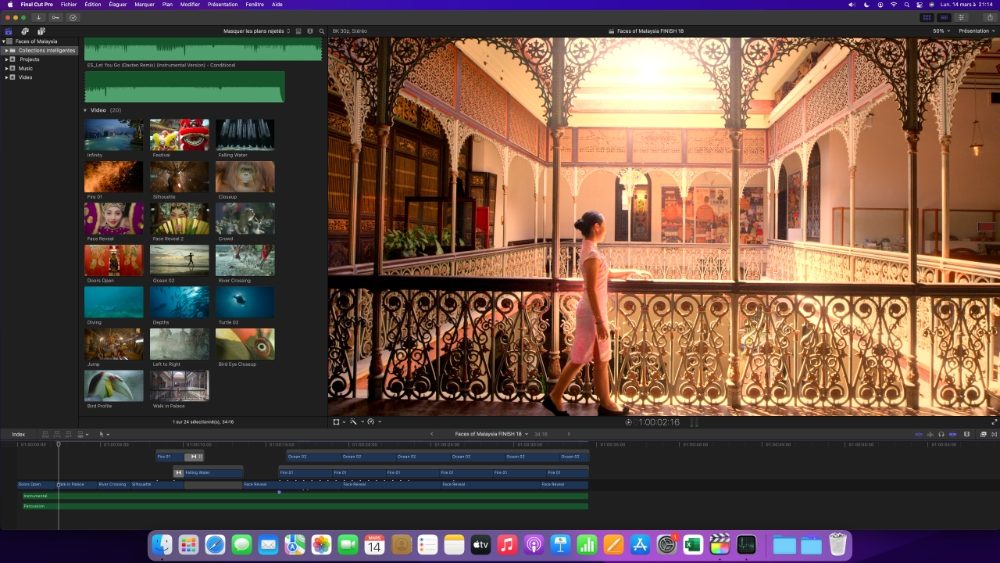Toggle the Timeline panel visibility

tap(943, 17)
